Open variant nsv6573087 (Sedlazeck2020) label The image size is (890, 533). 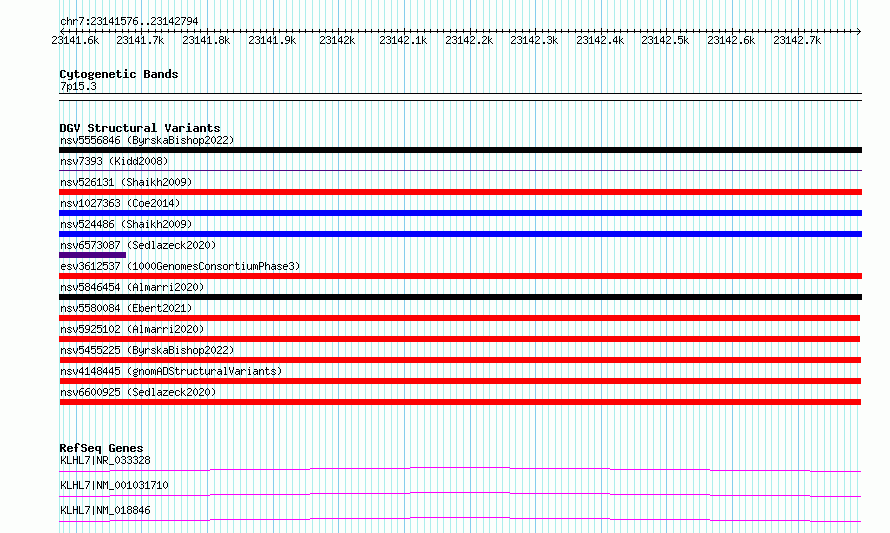[x=138, y=246]
